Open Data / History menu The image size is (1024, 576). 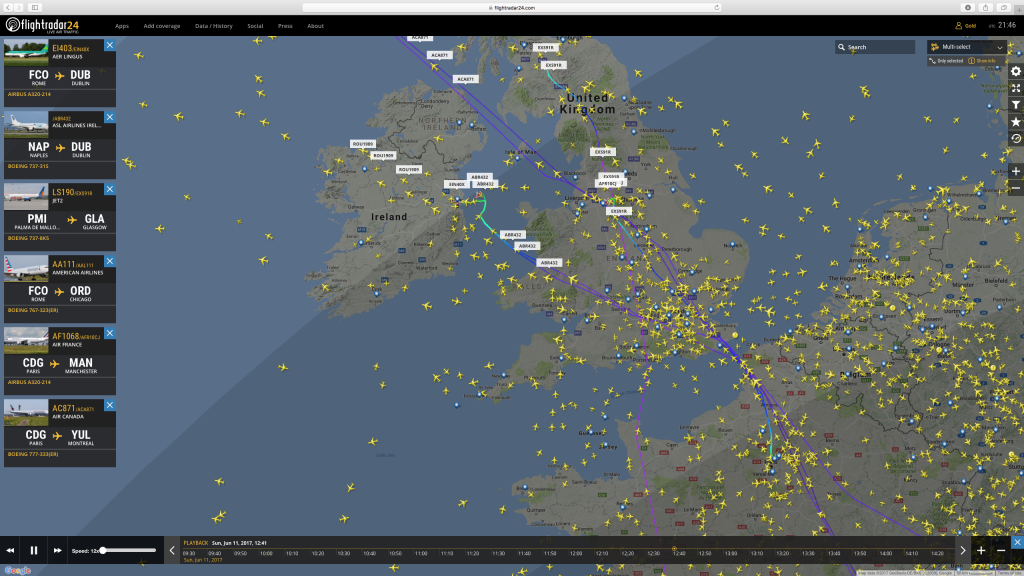coord(214,26)
